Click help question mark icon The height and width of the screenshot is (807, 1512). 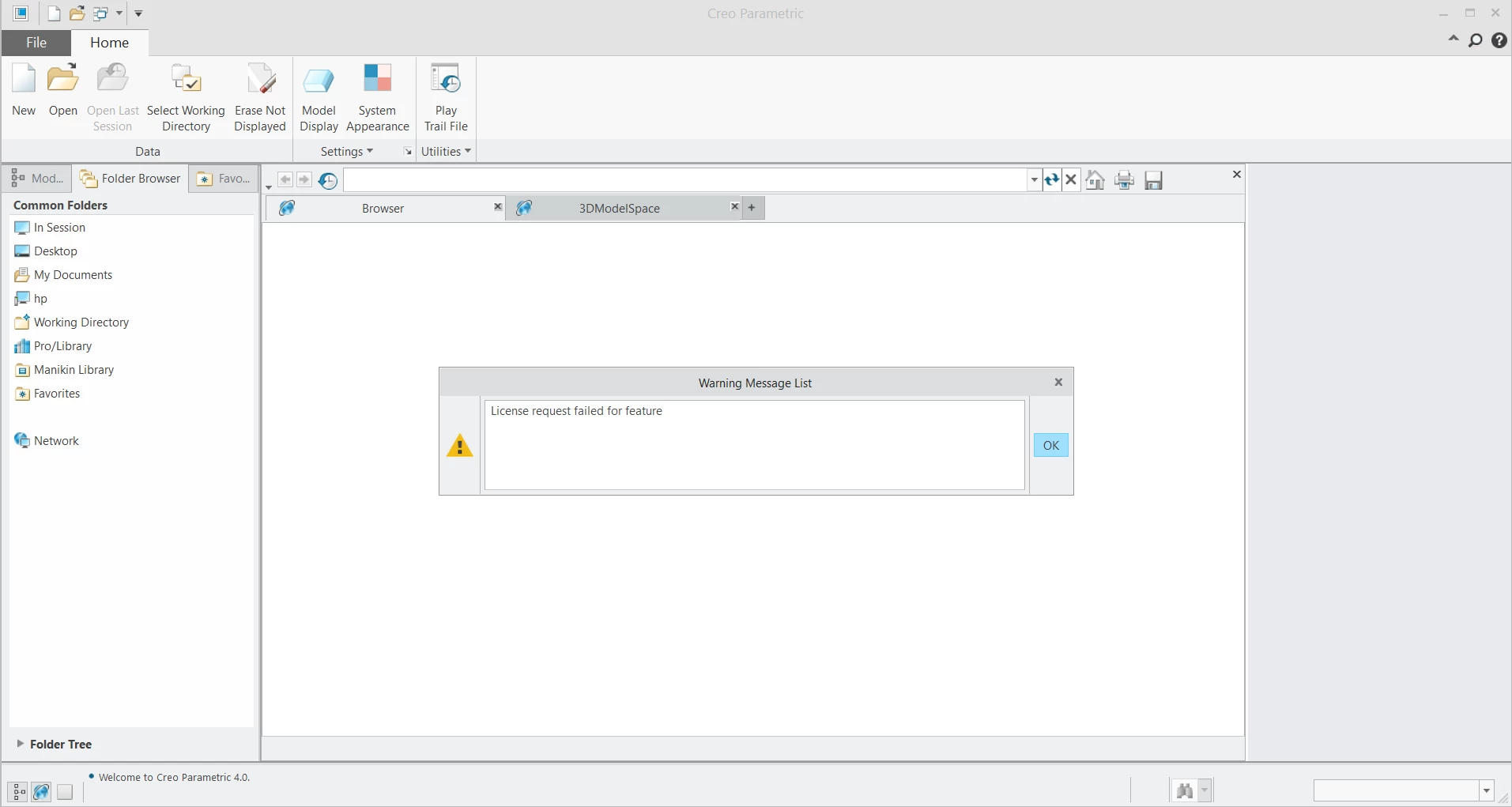[x=1499, y=40]
